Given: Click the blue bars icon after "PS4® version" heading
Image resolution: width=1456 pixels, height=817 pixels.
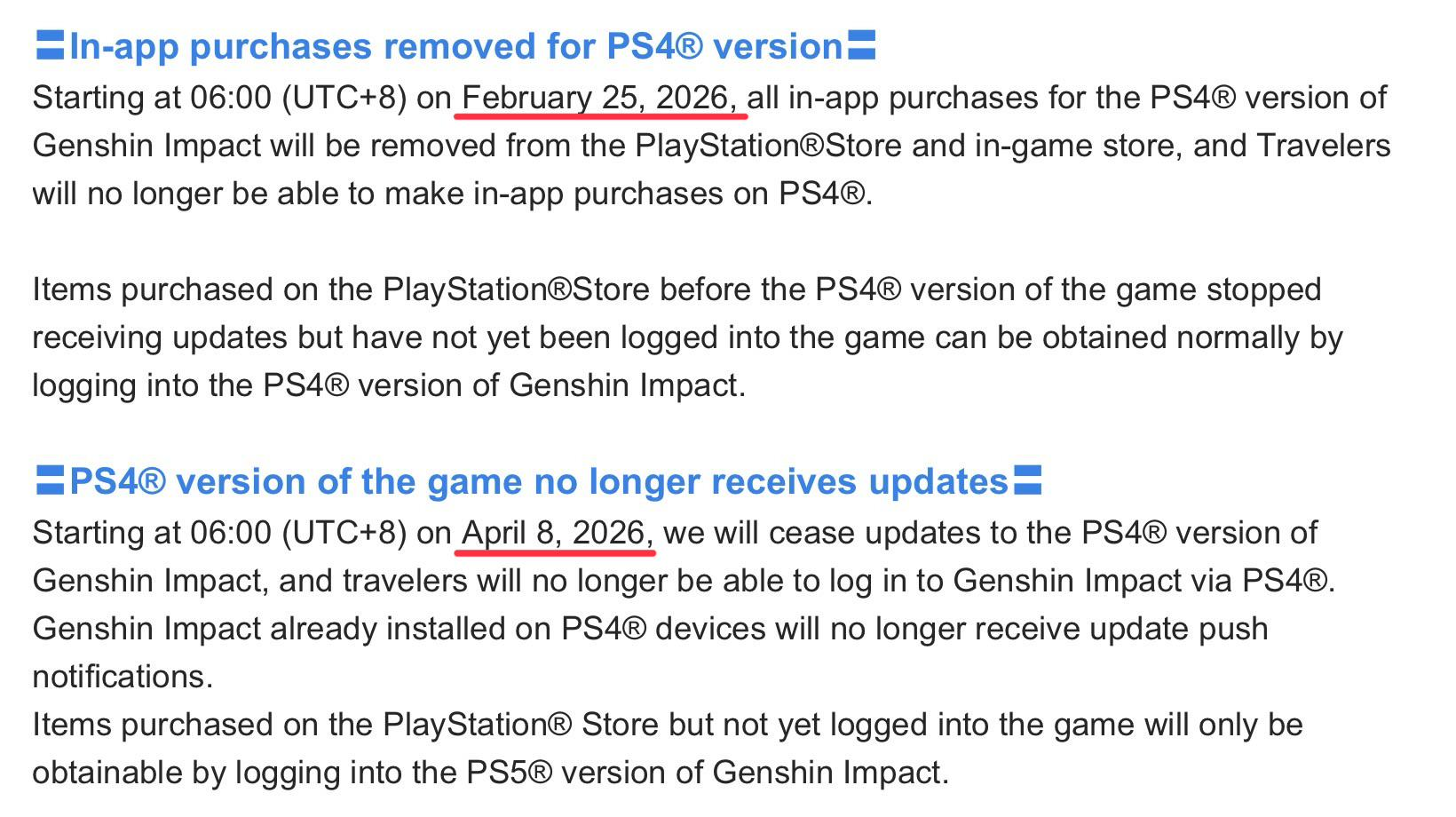Looking at the screenshot, I should click(x=861, y=45).
